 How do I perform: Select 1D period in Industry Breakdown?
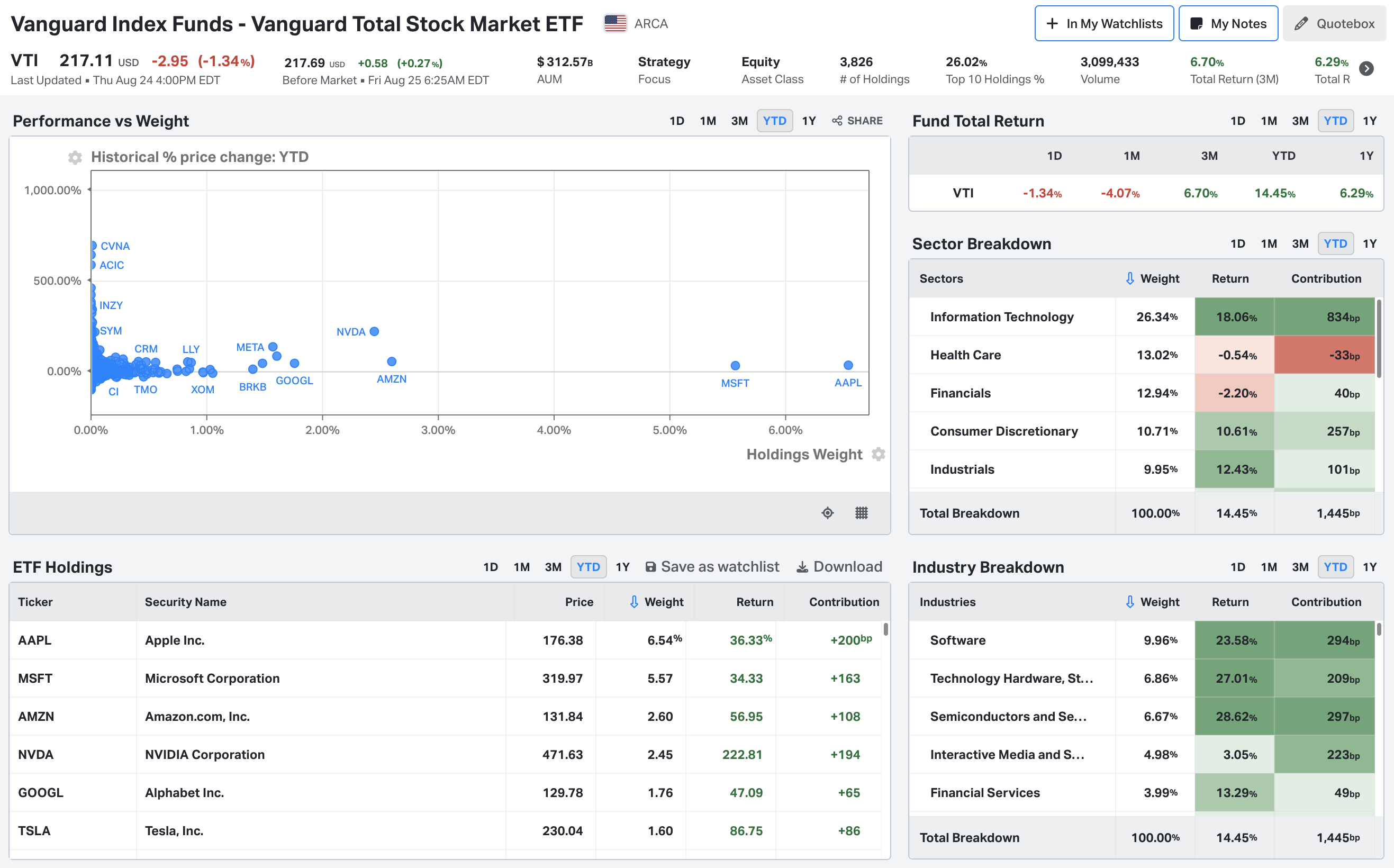coord(1238,567)
